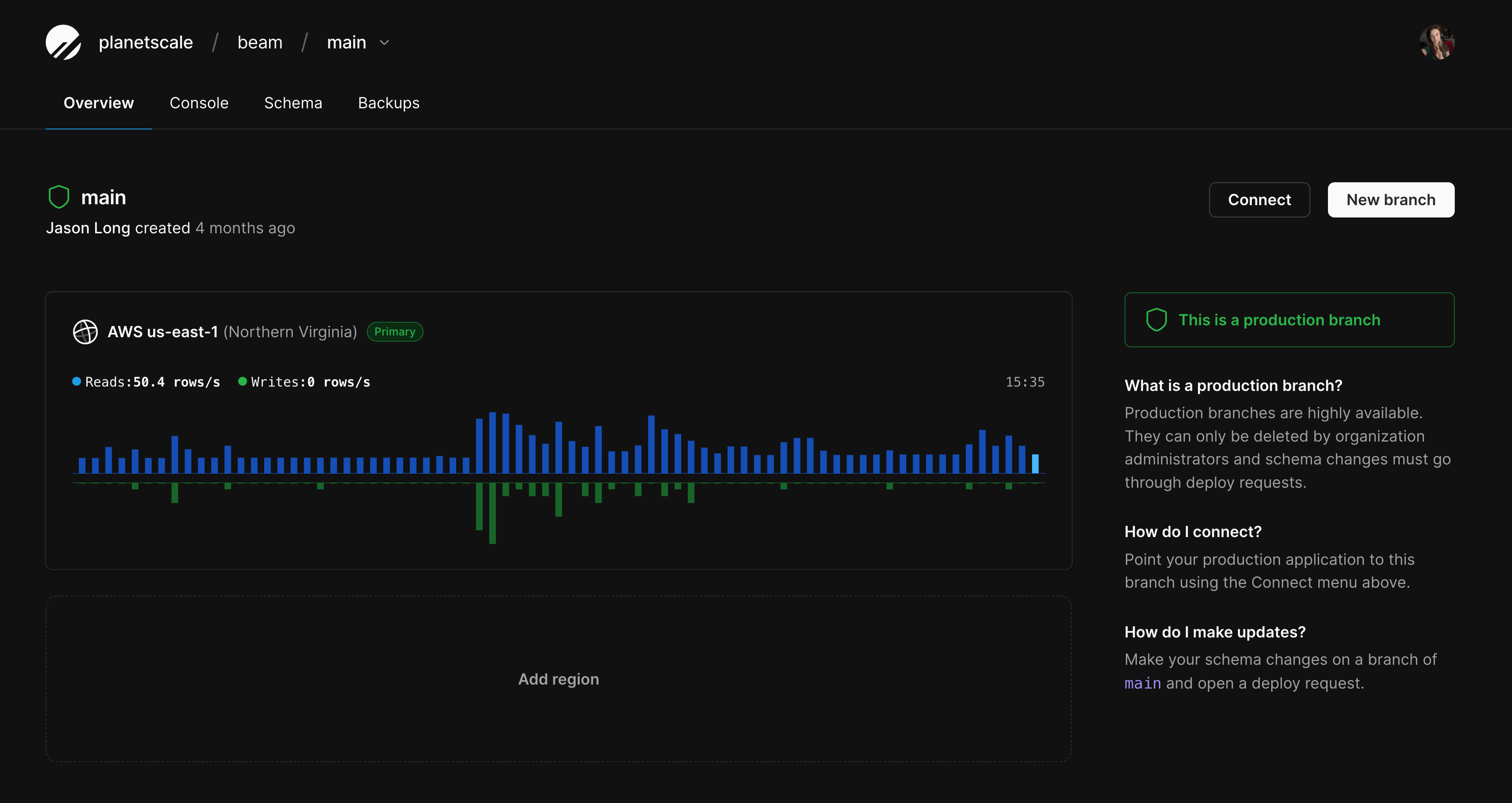Image resolution: width=1512 pixels, height=803 pixels.
Task: Open the Backups tab
Action: pyautogui.click(x=388, y=103)
